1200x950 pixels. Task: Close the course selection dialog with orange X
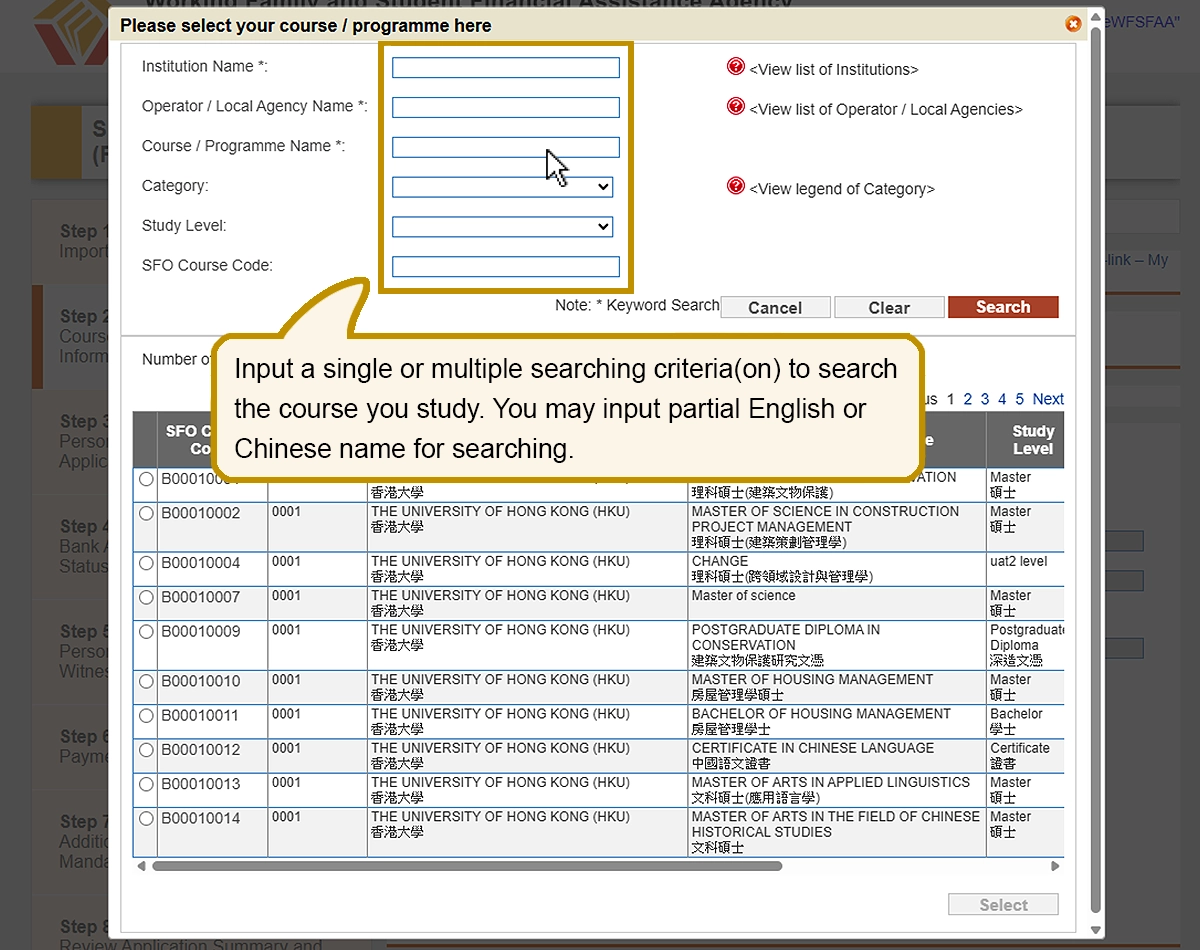click(x=1073, y=24)
